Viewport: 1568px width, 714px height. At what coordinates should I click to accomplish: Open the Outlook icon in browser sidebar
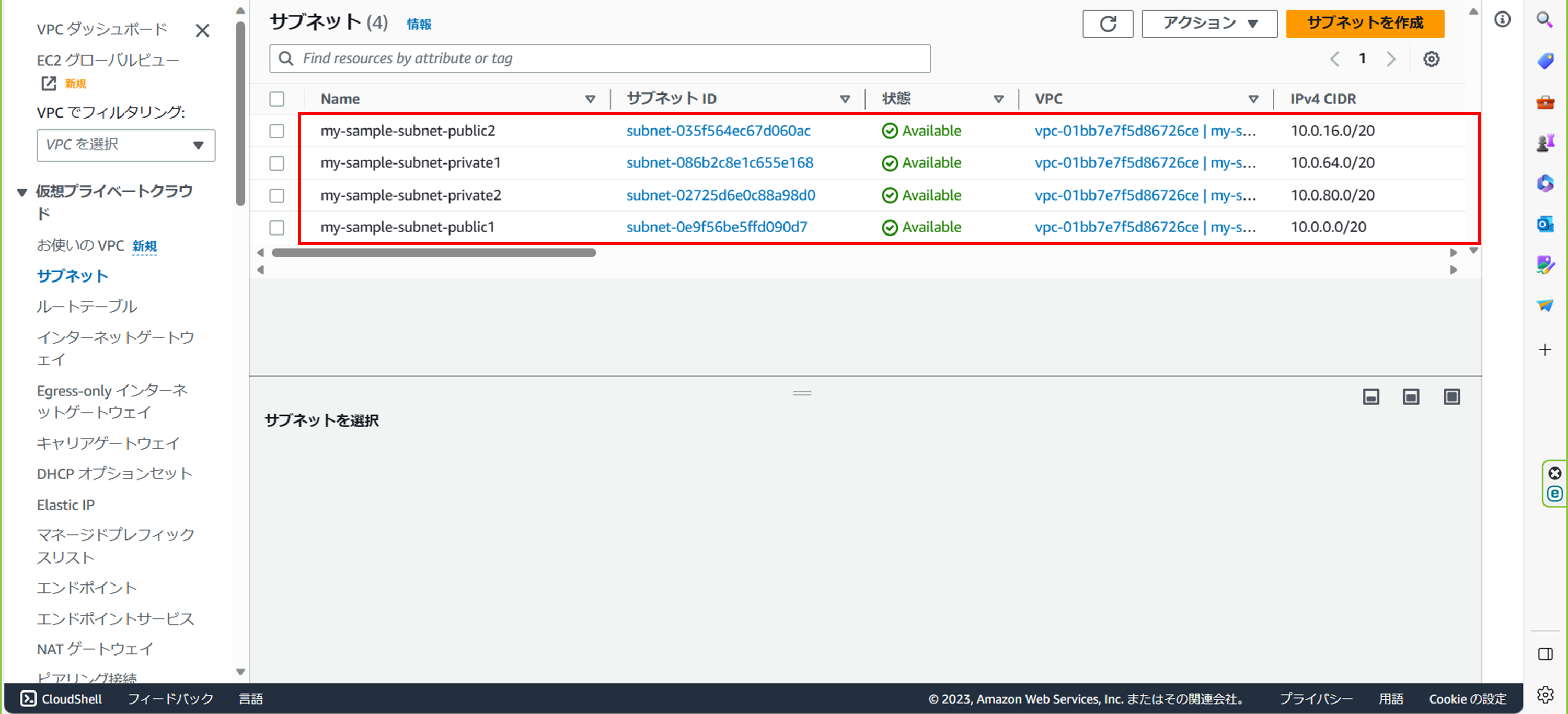coord(1545,224)
